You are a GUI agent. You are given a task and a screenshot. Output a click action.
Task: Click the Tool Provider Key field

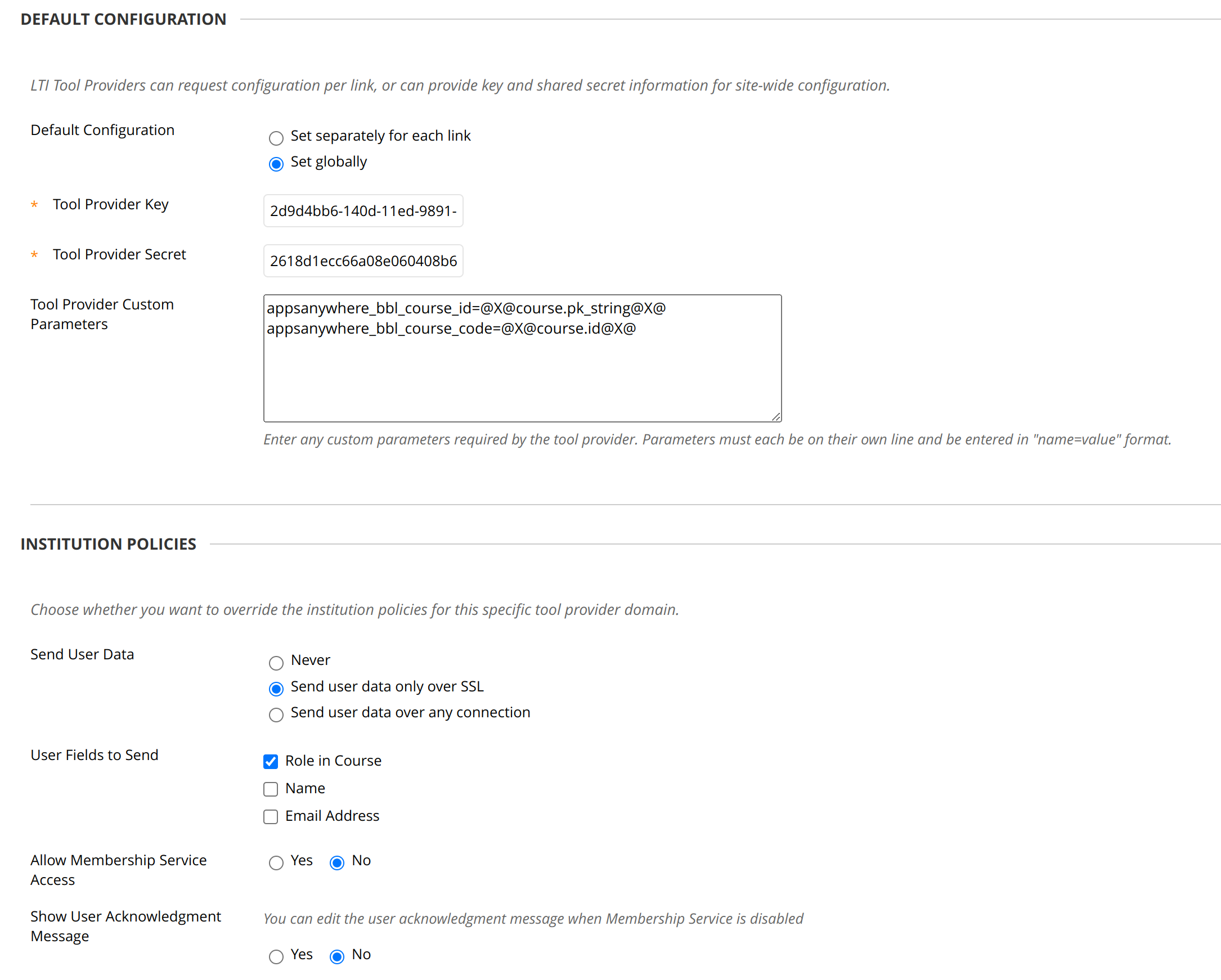pyautogui.click(x=363, y=211)
